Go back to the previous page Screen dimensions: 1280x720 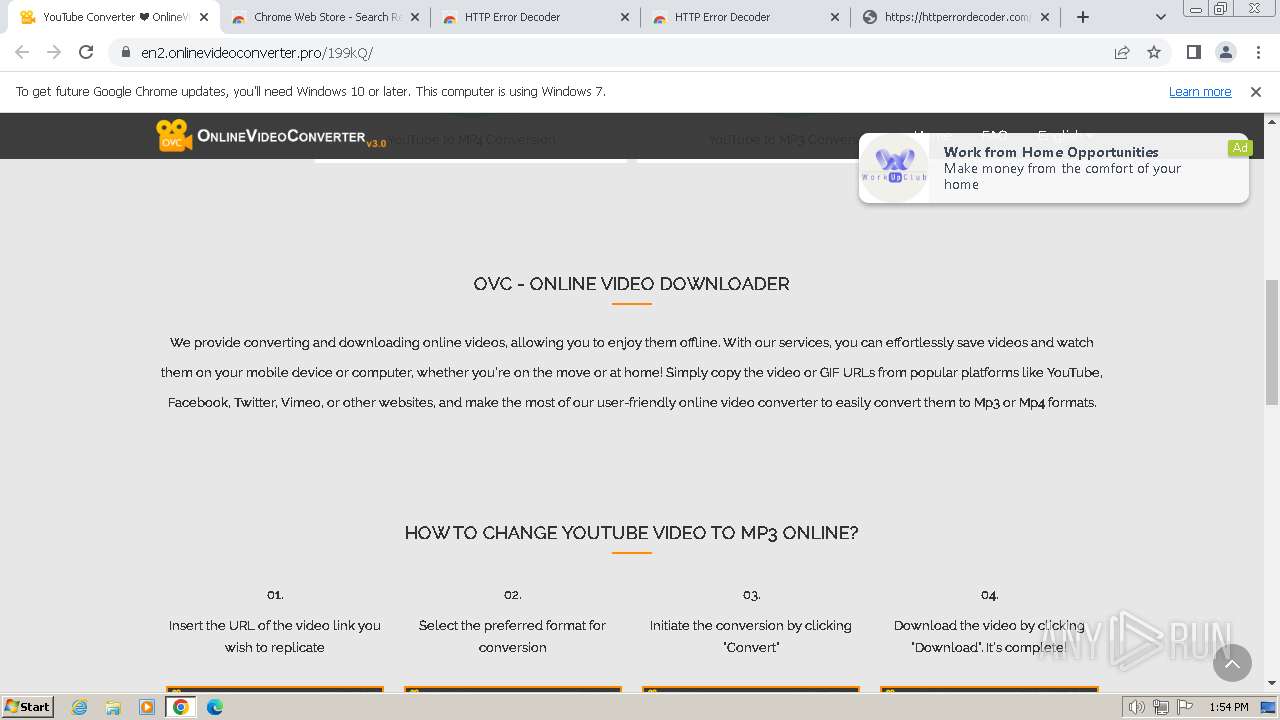22,52
